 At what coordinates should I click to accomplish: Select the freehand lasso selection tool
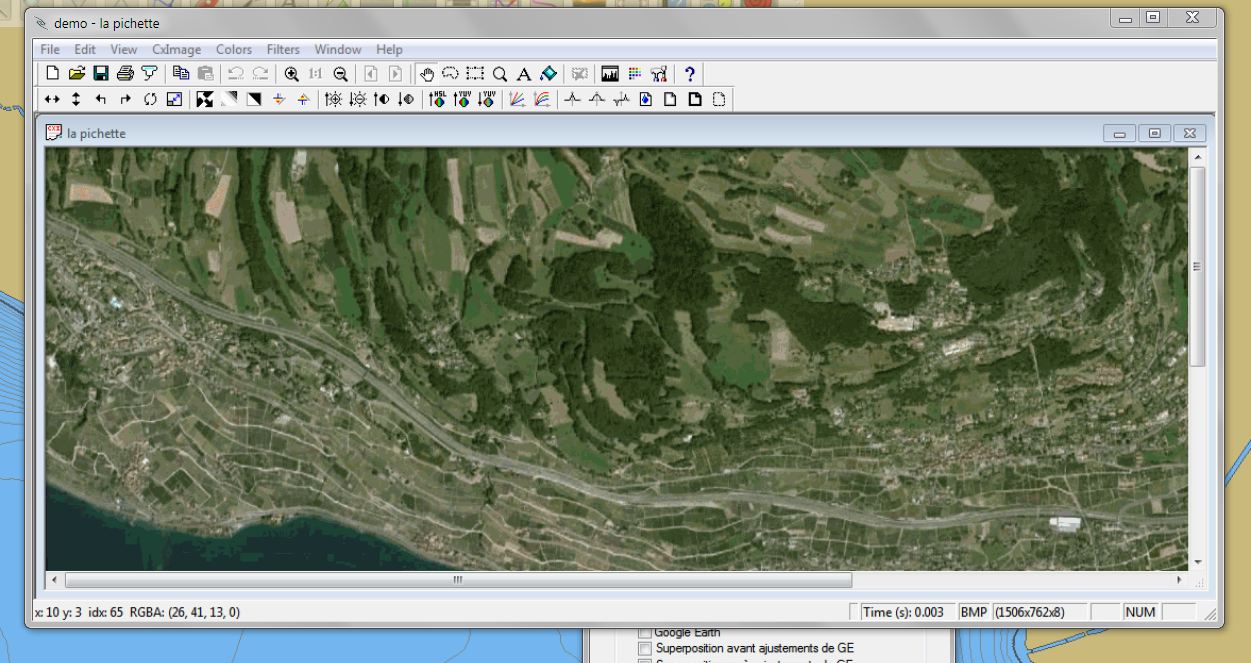451,73
